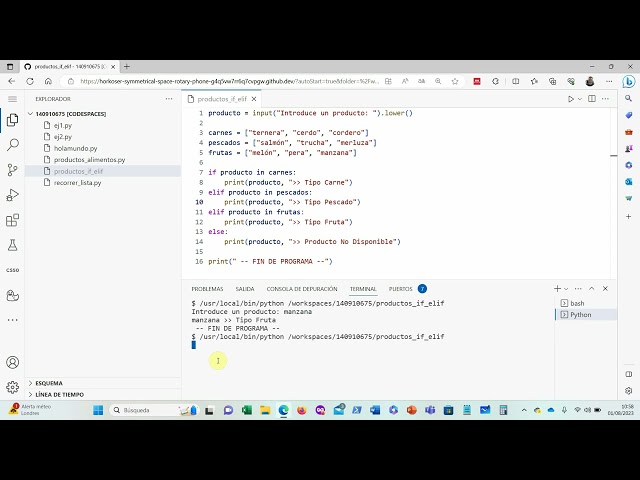The width and height of the screenshot is (640, 480).
Task: Open the Testing flask view
Action: 13,245
